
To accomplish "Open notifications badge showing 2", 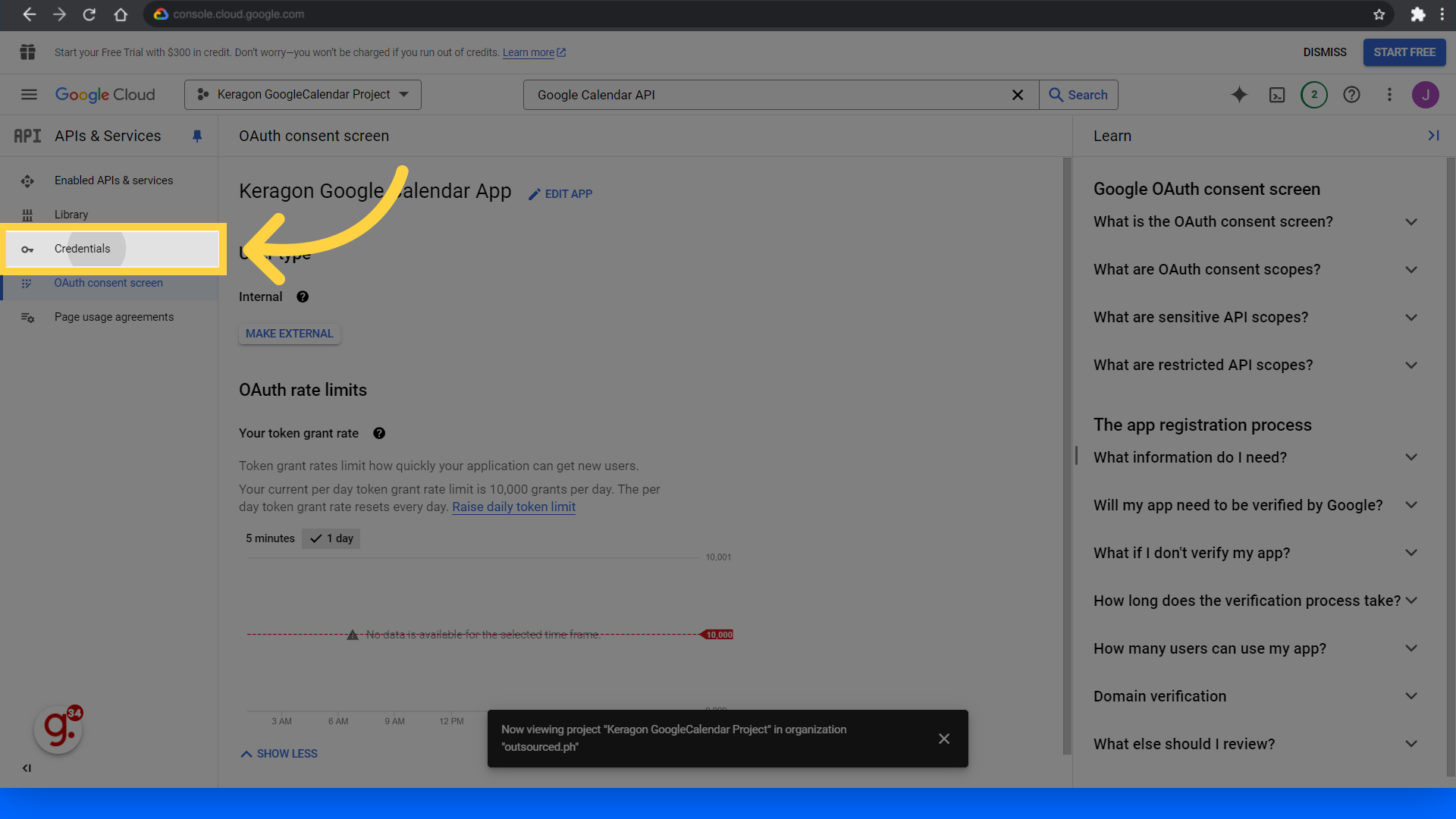I will (x=1314, y=95).
